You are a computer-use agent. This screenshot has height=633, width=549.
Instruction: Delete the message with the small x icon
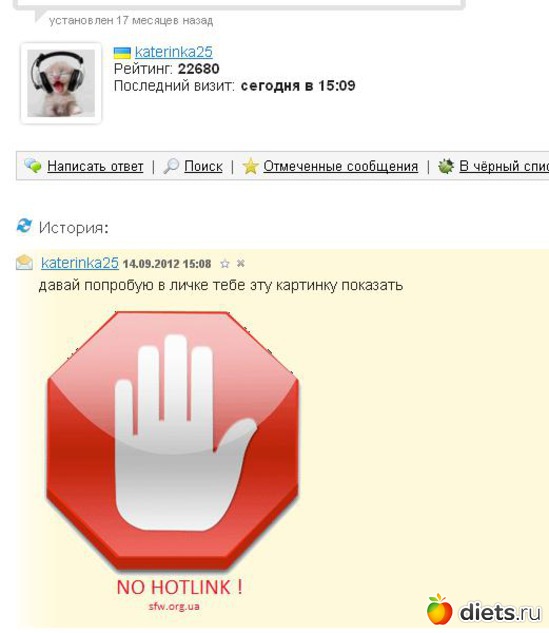point(241,264)
